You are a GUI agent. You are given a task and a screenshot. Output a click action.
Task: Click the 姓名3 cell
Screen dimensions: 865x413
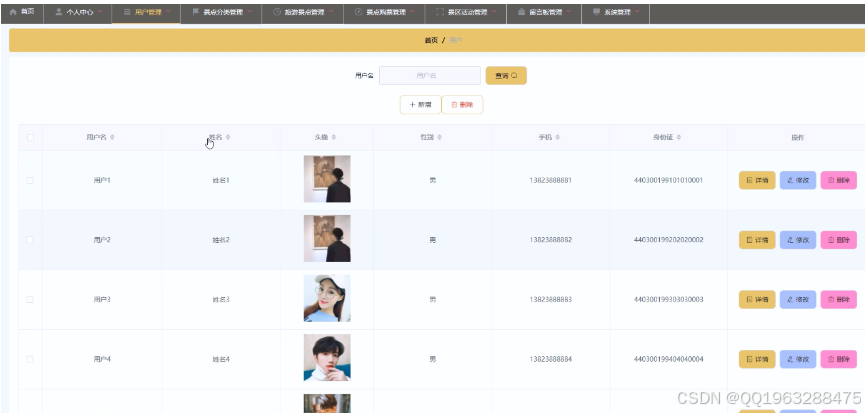point(221,299)
